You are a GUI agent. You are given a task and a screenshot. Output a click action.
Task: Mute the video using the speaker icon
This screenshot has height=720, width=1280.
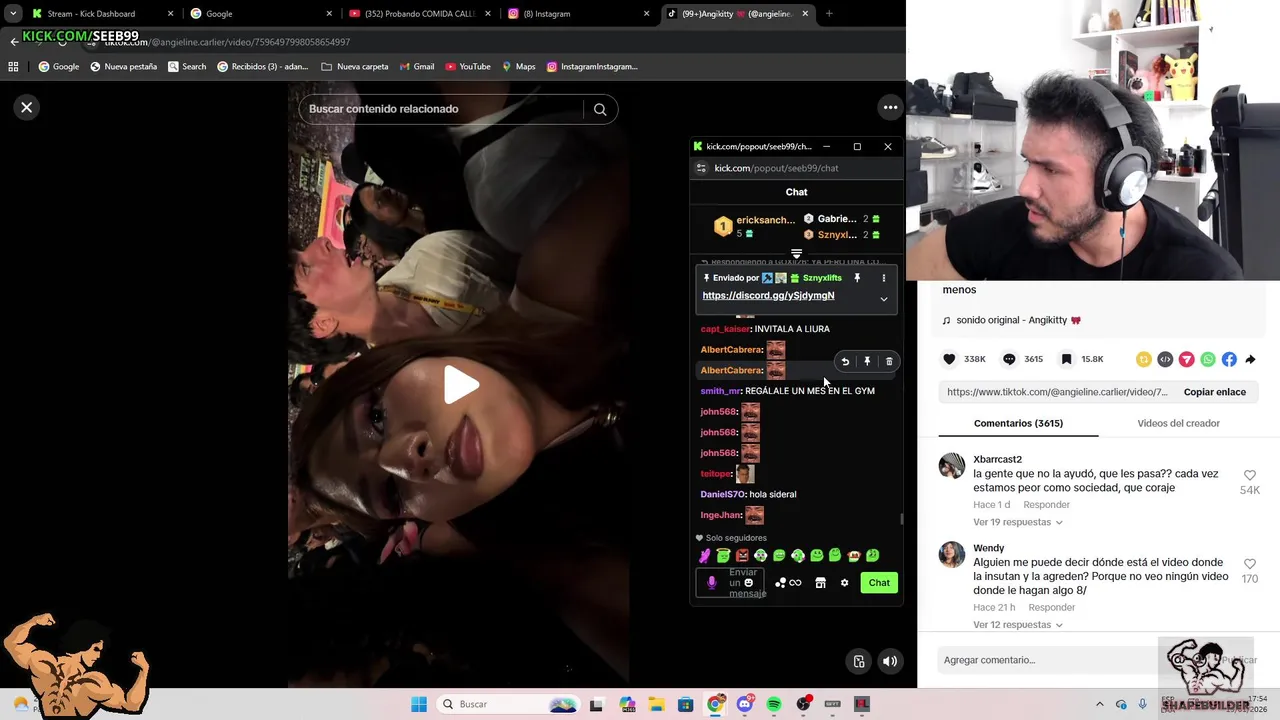click(890, 661)
